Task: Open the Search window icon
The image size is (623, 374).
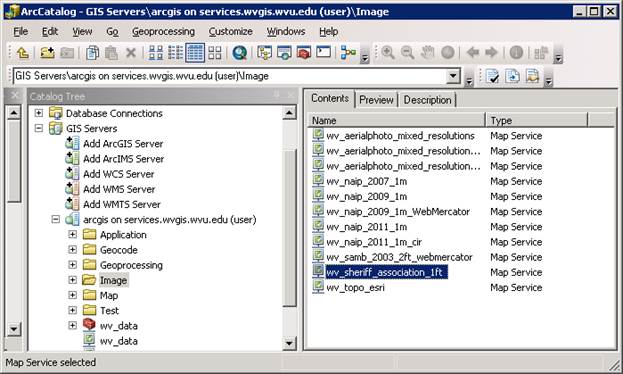Action: [284, 52]
